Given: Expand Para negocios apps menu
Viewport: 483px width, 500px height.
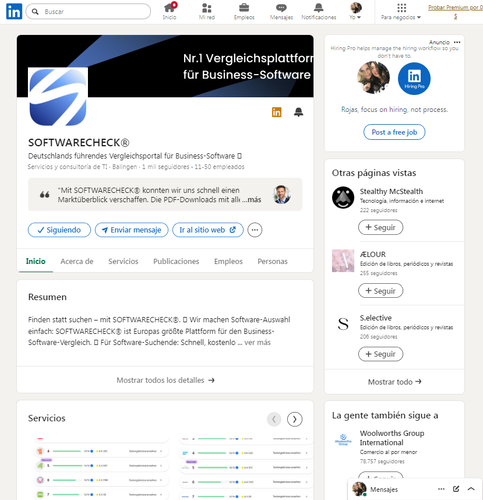Looking at the screenshot, I should 401,11.
